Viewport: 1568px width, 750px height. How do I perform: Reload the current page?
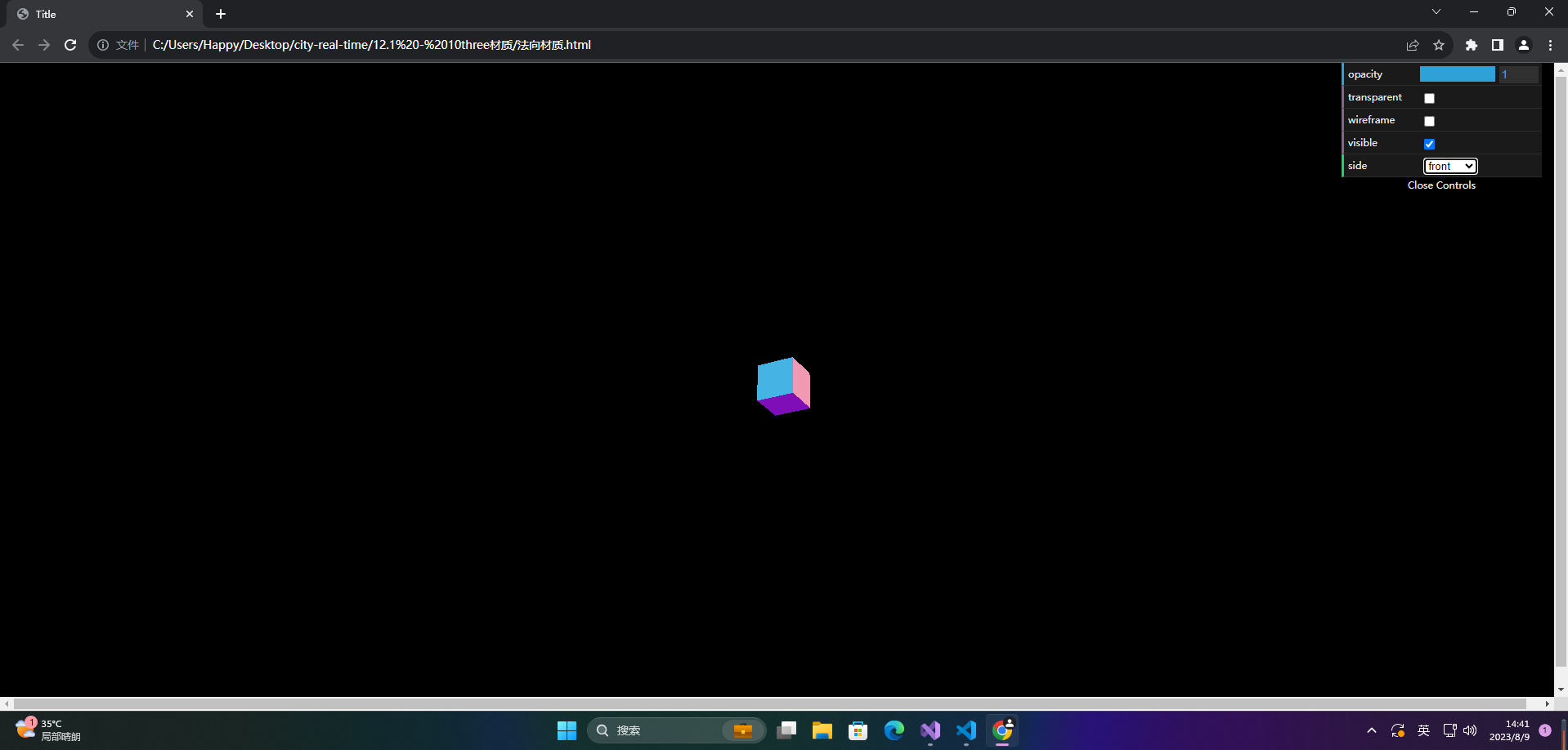coord(70,45)
